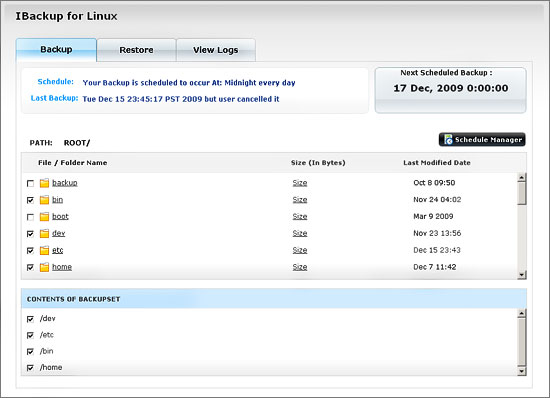Viewport: 550px width, 398px height.
Task: Open the dev folder link
Action: click(x=59, y=233)
